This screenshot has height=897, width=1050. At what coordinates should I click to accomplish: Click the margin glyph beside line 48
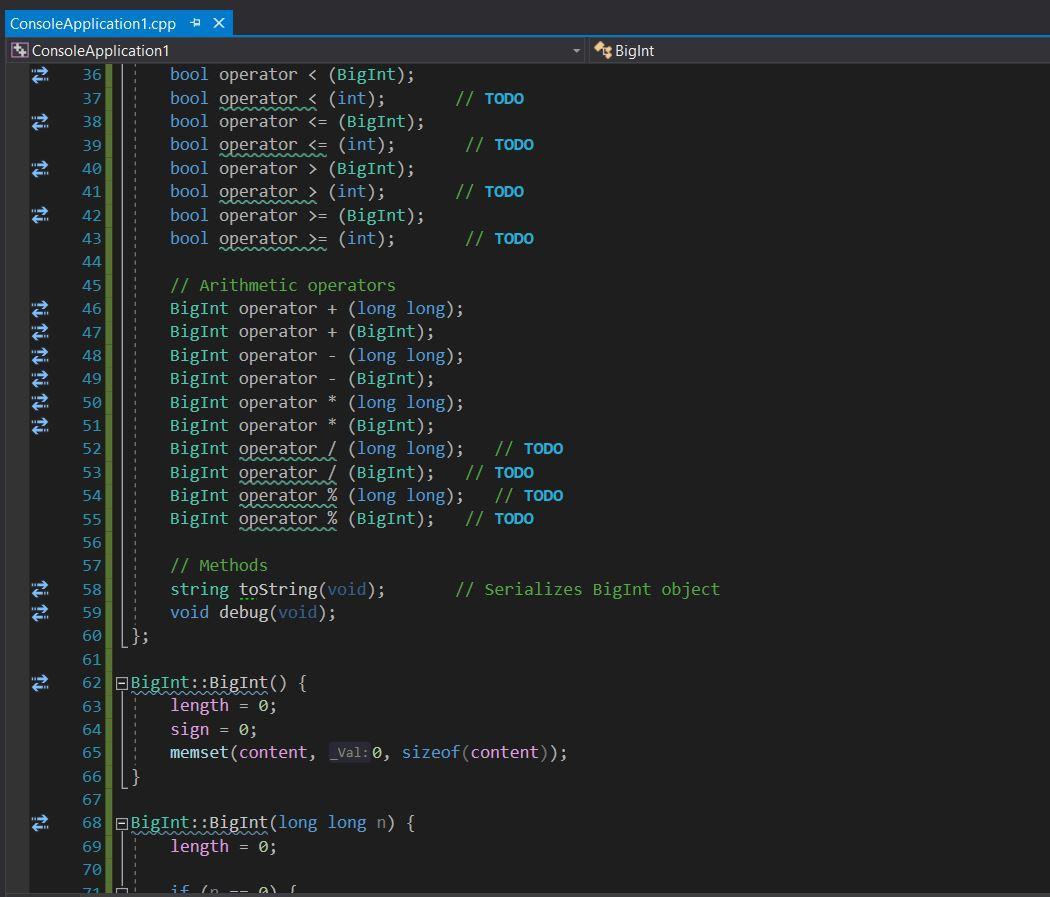pyautogui.click(x=40, y=355)
